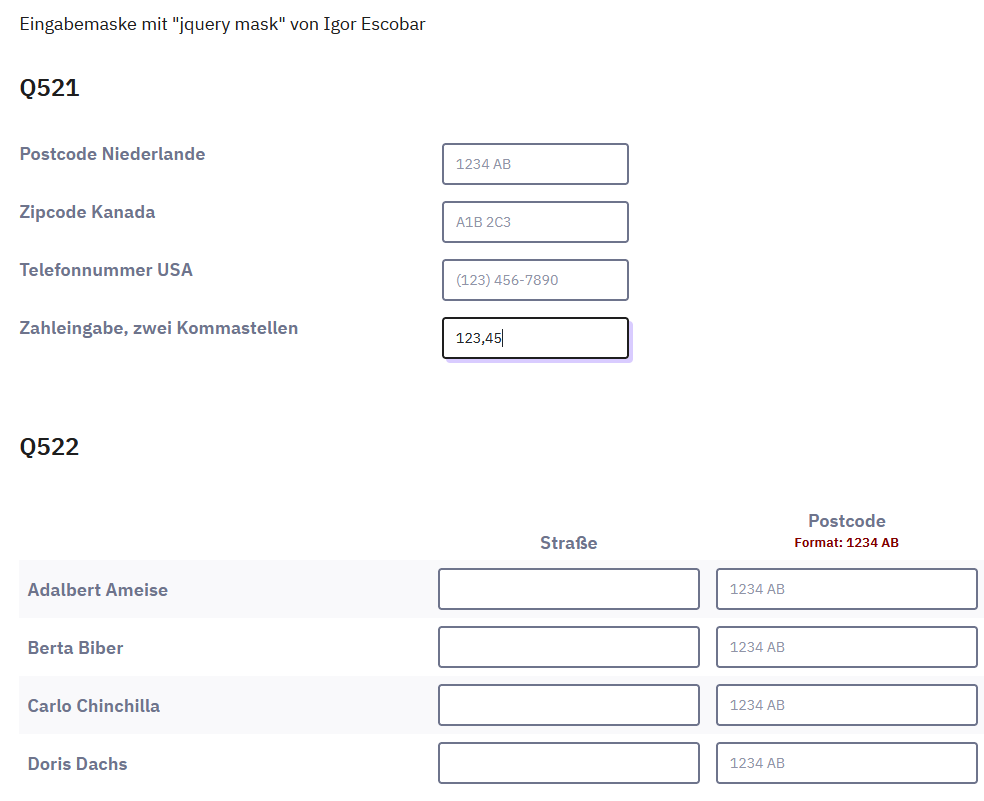Enter the Straße field for Adalbert Ameise
Image resolution: width=984 pixels, height=801 pixels.
(x=568, y=589)
